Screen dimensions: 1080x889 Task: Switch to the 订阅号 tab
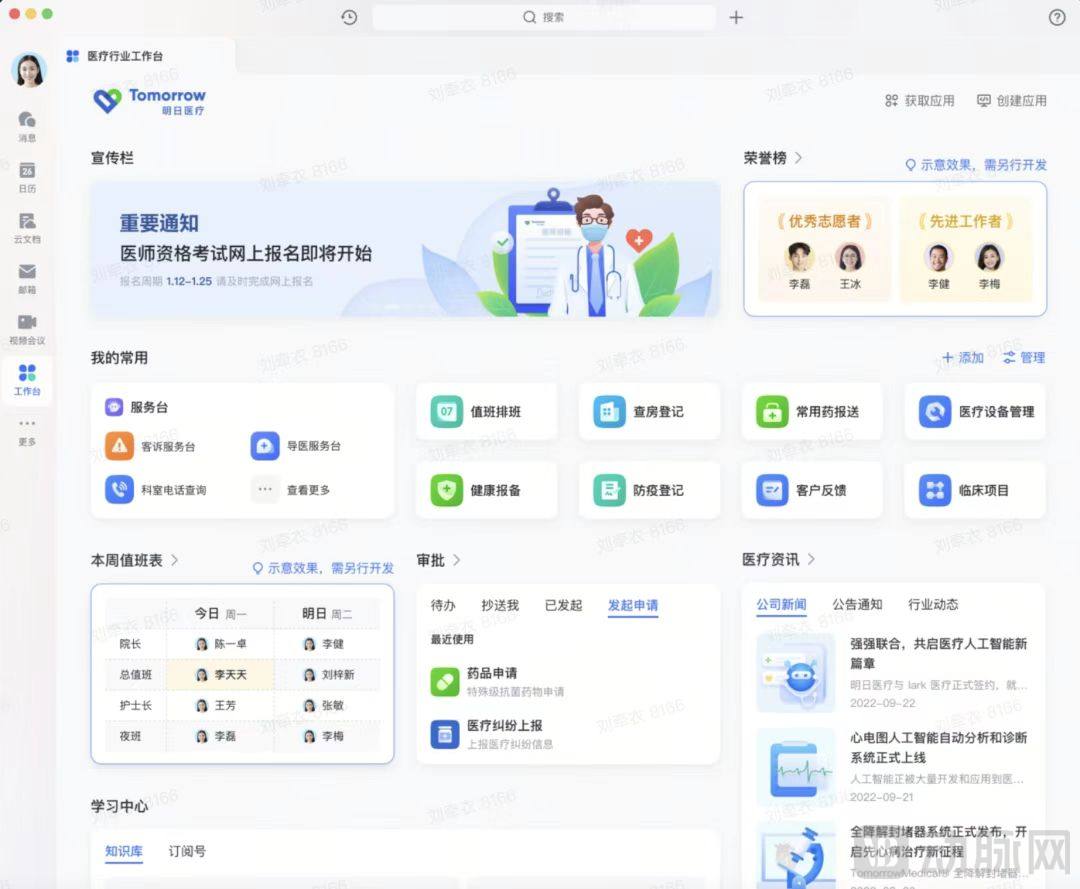[187, 851]
